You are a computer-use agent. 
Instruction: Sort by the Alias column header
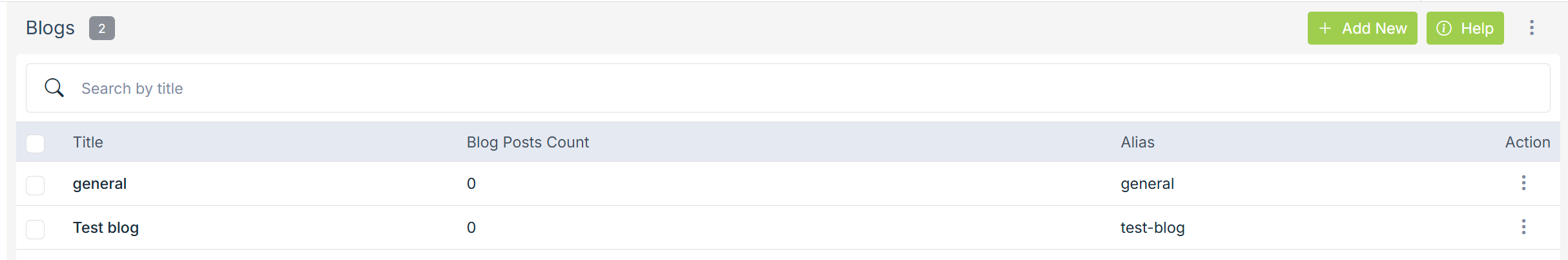click(x=1137, y=142)
